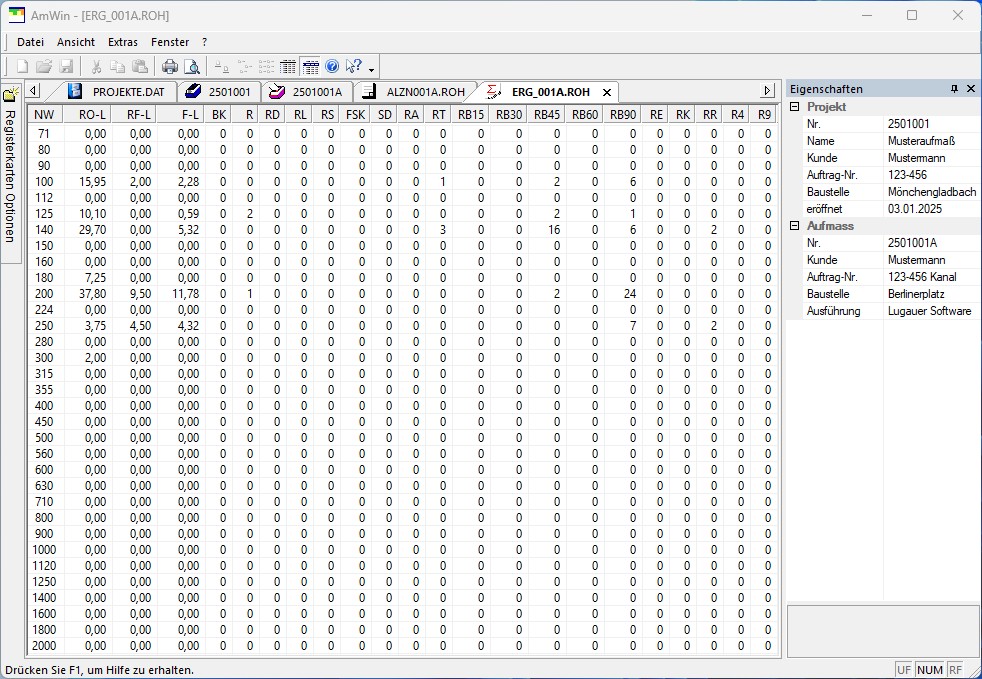Viewport: 982px width, 679px height.
Task: Open the Fenster menu
Action: pos(170,42)
